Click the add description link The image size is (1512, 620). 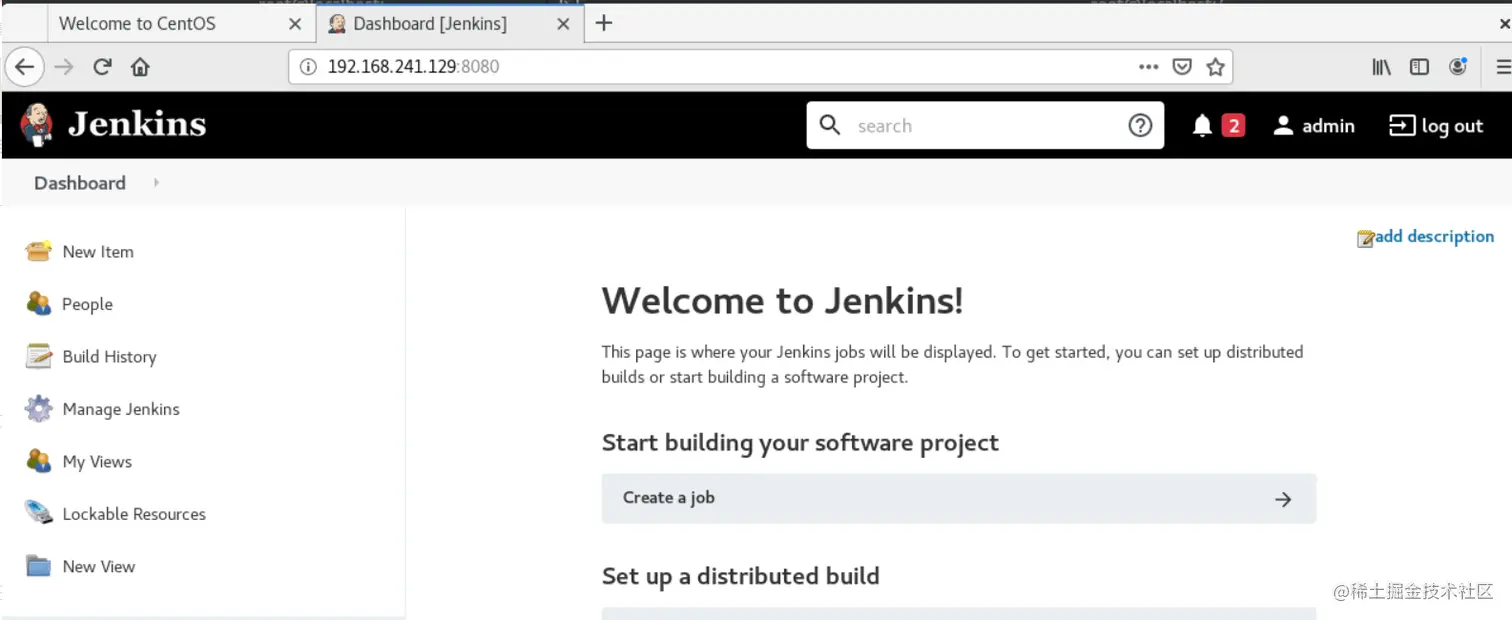1434,237
